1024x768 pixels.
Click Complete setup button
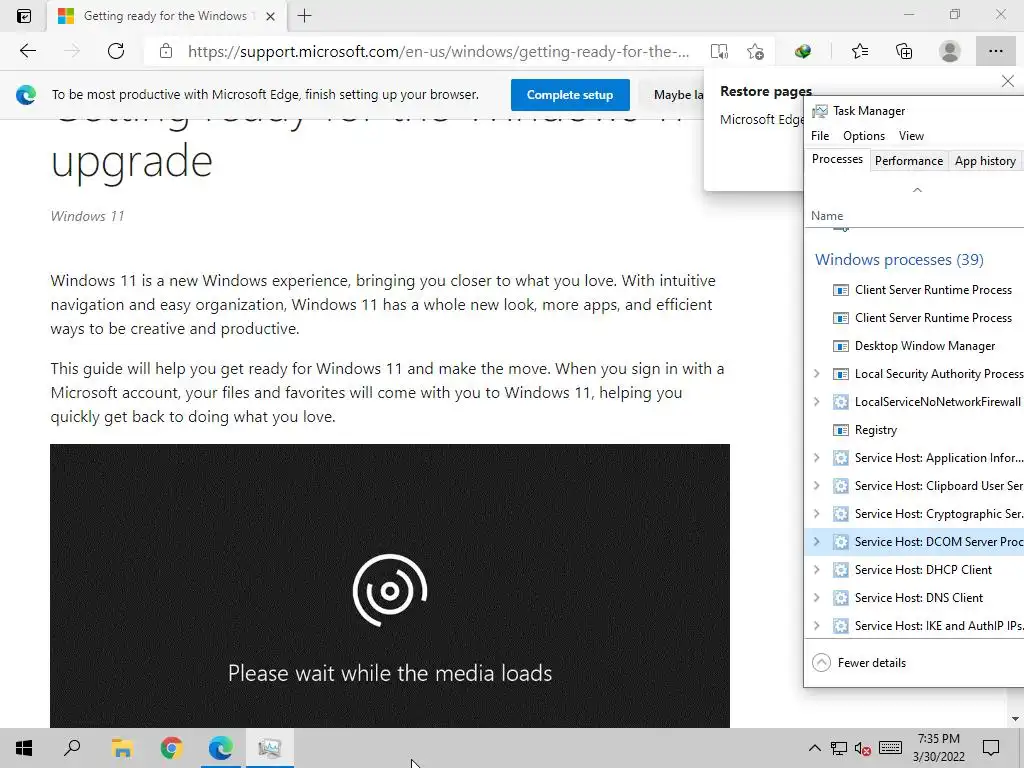[570, 95]
